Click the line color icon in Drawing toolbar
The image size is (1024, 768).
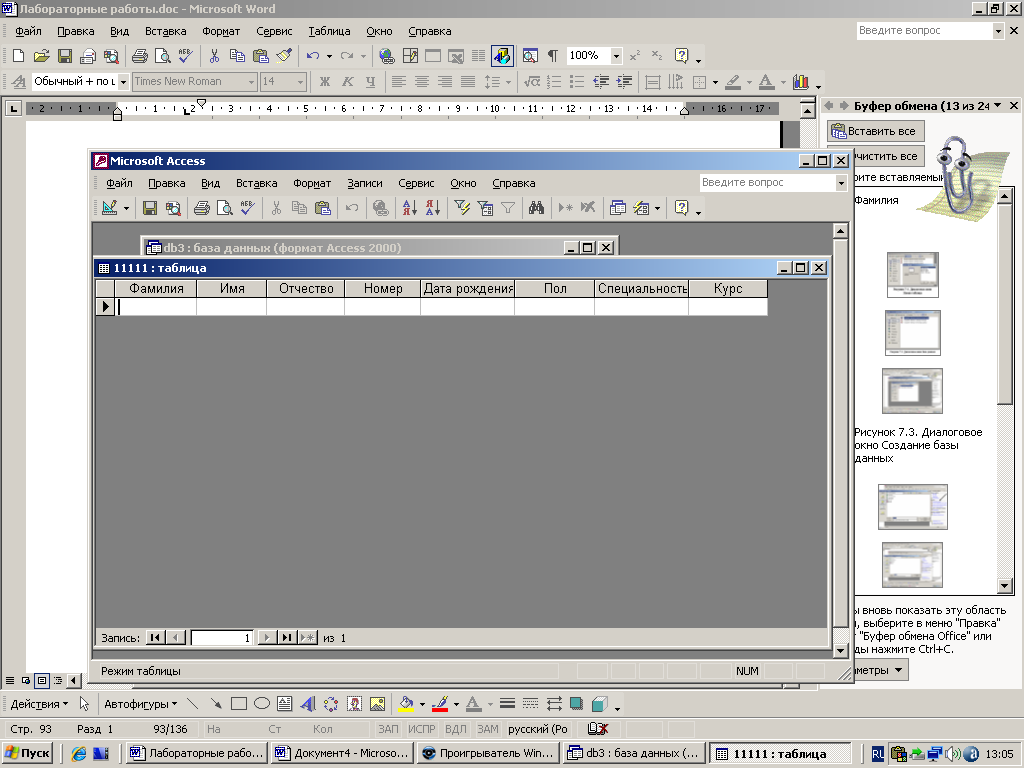pyautogui.click(x=440, y=704)
